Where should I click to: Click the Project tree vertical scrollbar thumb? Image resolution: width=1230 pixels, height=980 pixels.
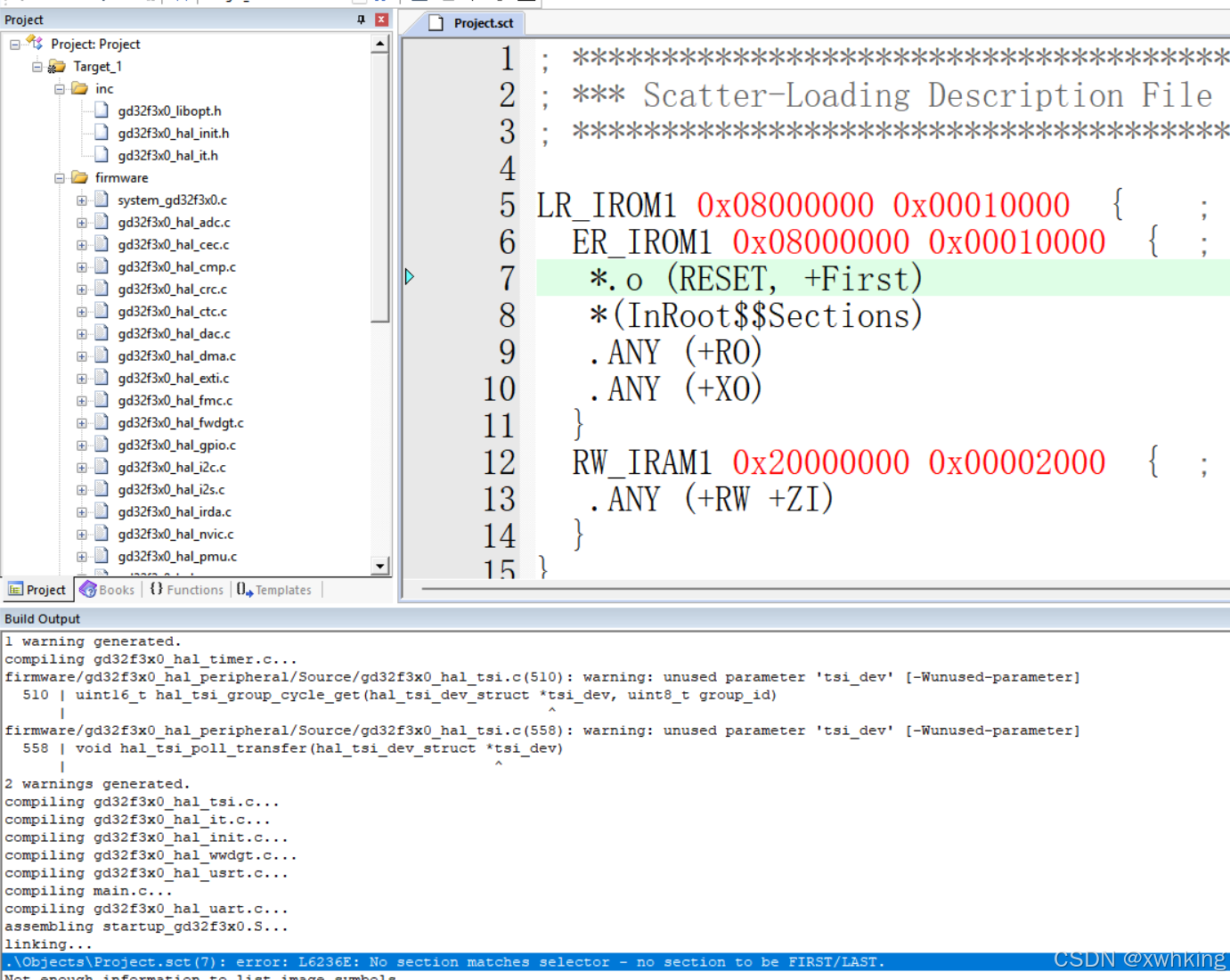point(380,187)
